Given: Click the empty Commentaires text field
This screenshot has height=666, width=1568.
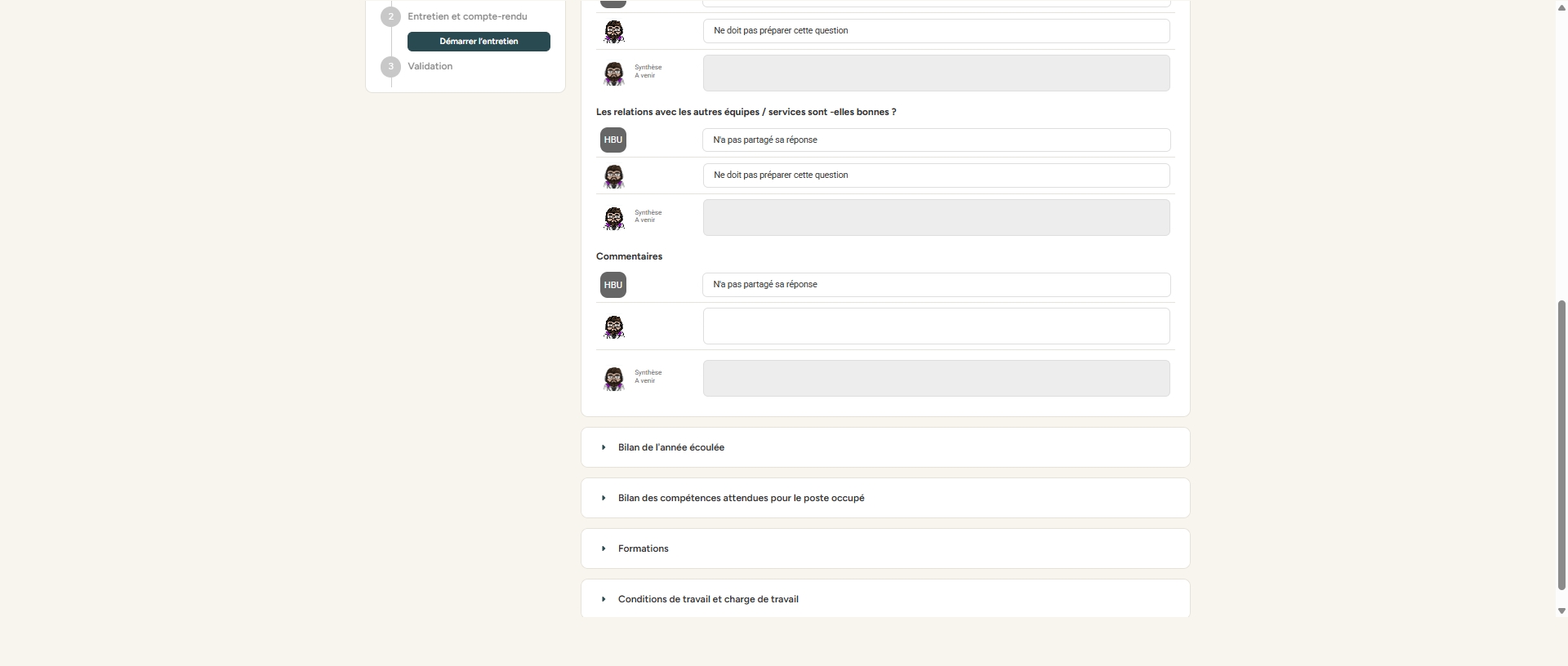Looking at the screenshot, I should click(936, 326).
